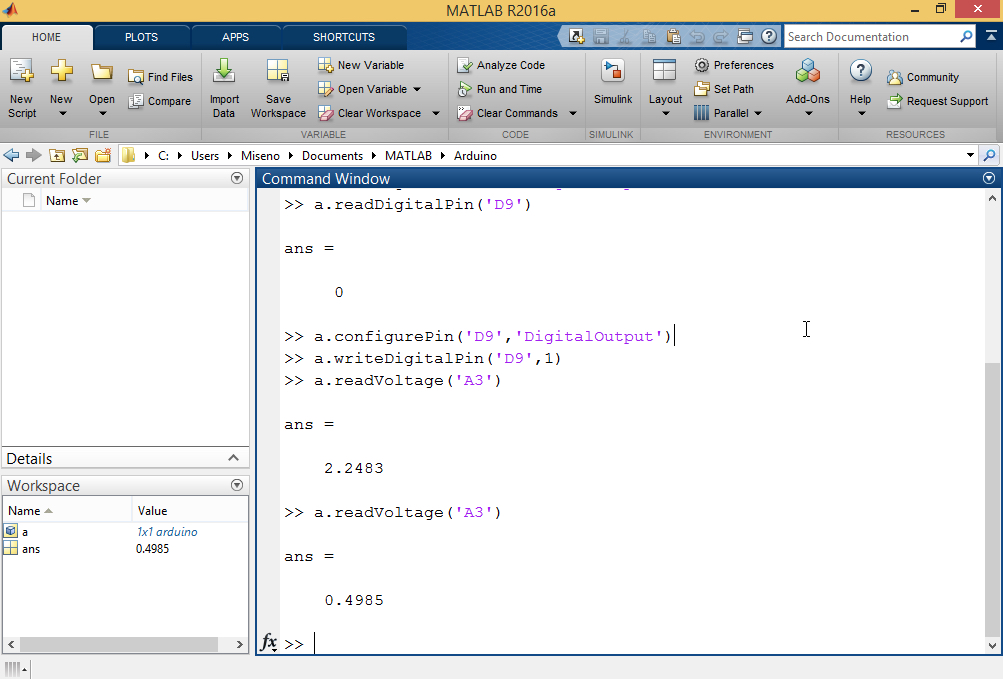
Task: Click the '1x1 arduino' value
Action: click(167, 532)
